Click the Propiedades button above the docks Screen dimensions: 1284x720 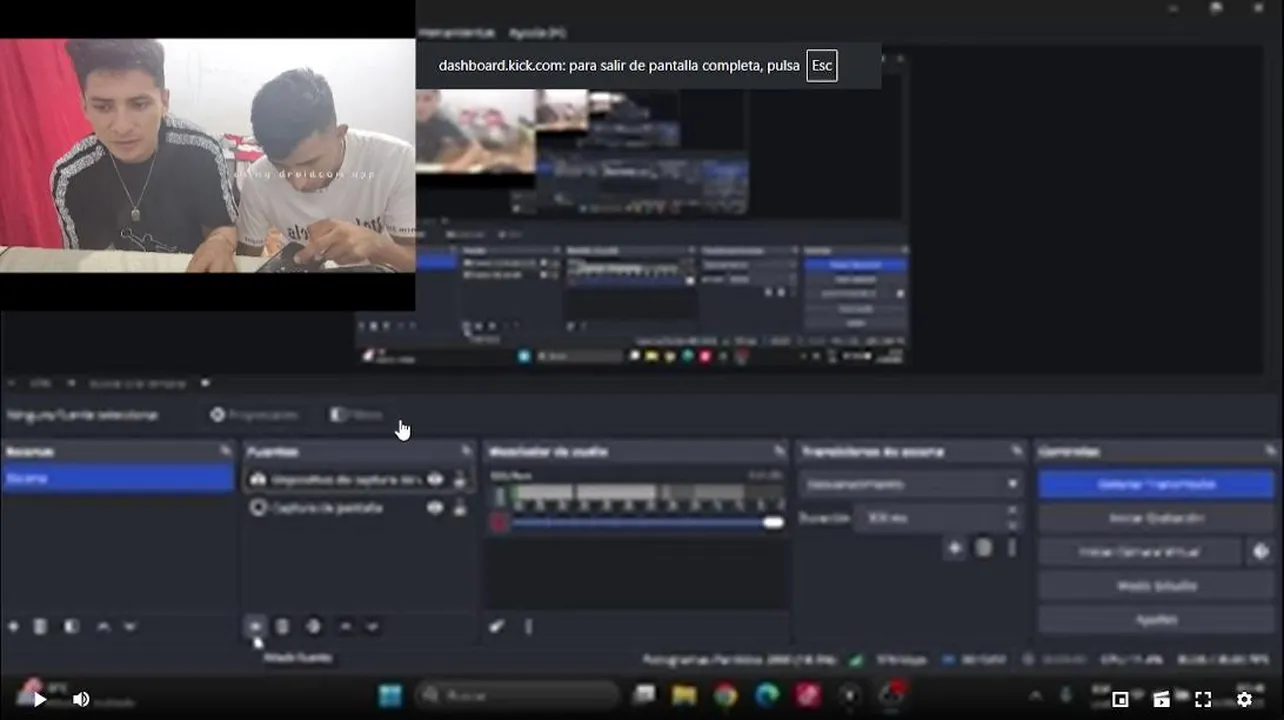[255, 414]
